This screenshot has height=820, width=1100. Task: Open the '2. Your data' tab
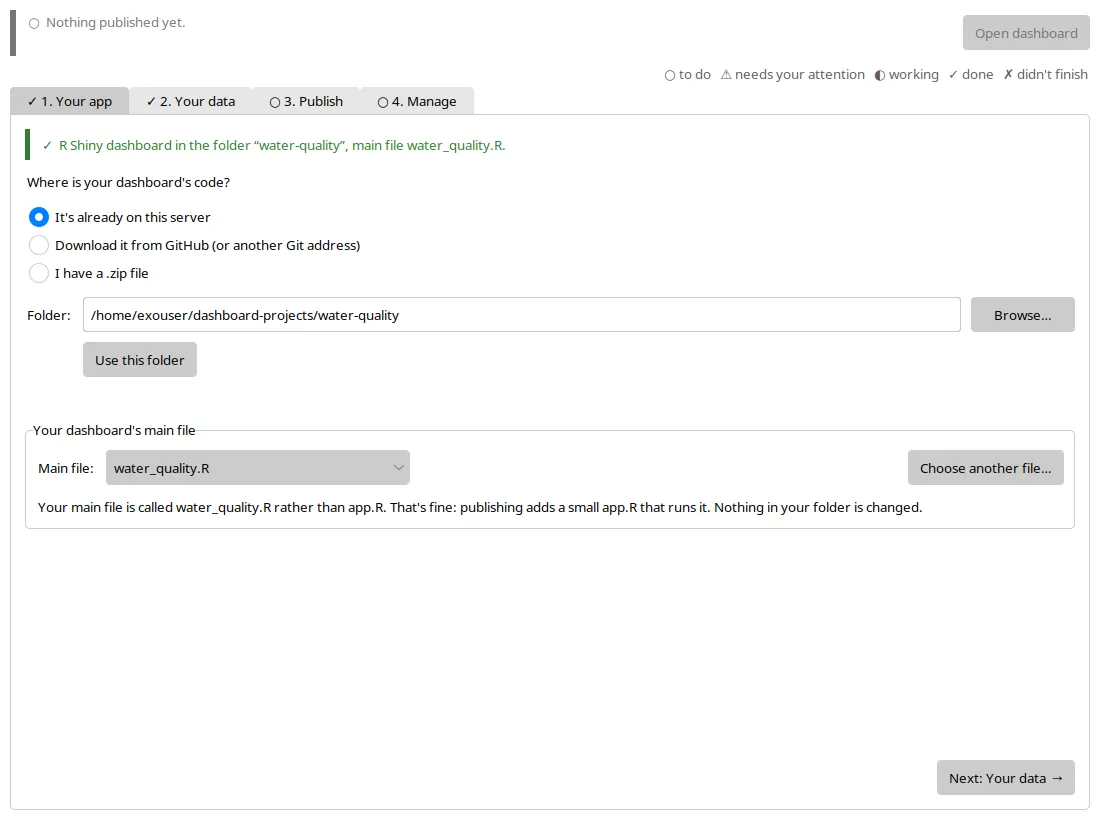[190, 101]
